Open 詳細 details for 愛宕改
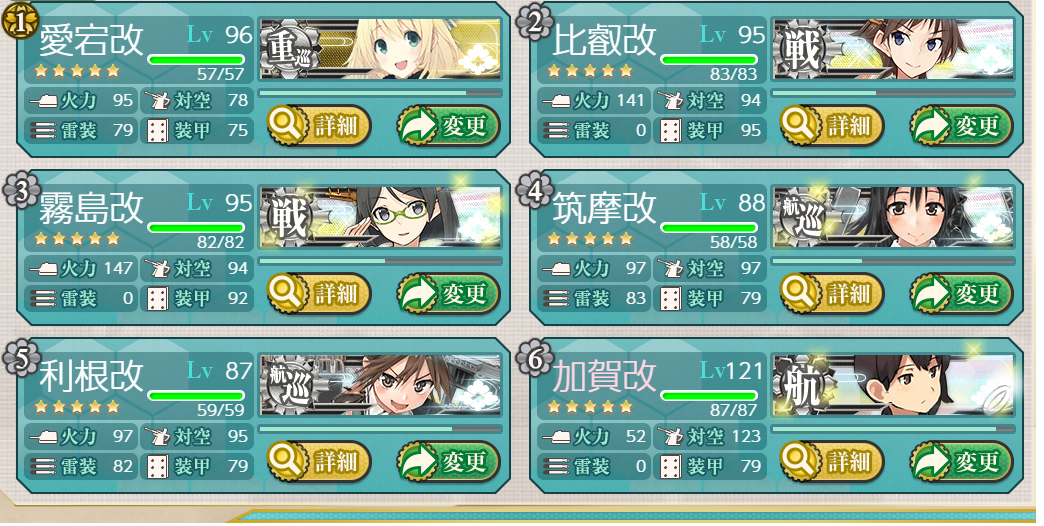Viewport: 1044px width, 526px height. pyautogui.click(x=318, y=125)
